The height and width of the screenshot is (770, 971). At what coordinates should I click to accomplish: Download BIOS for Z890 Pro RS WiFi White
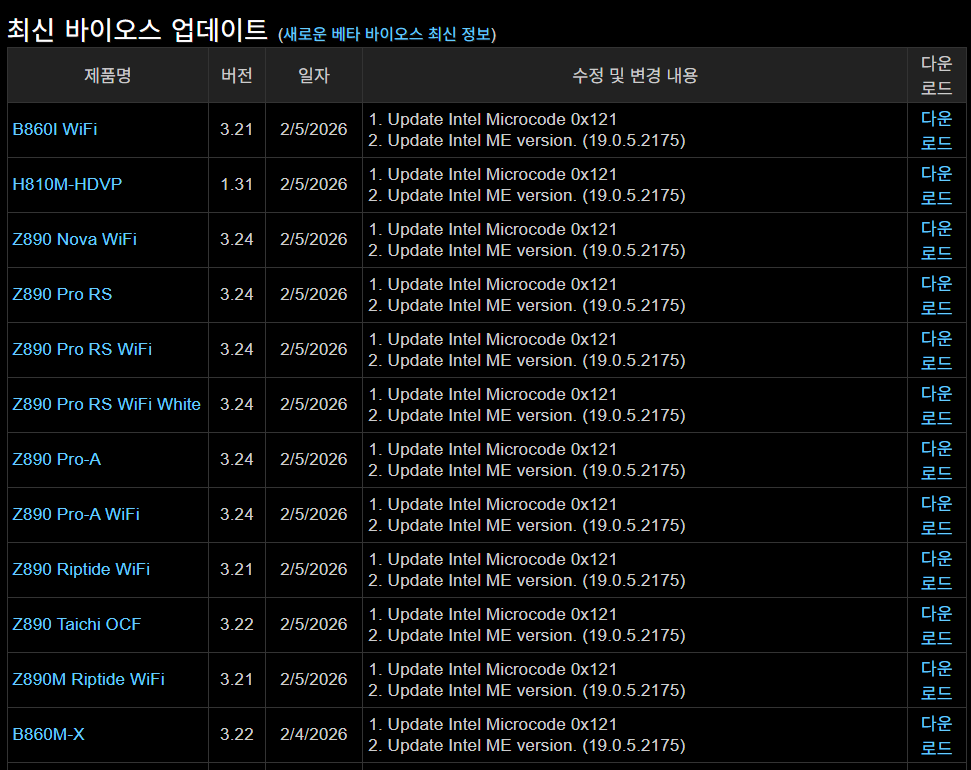[936, 405]
